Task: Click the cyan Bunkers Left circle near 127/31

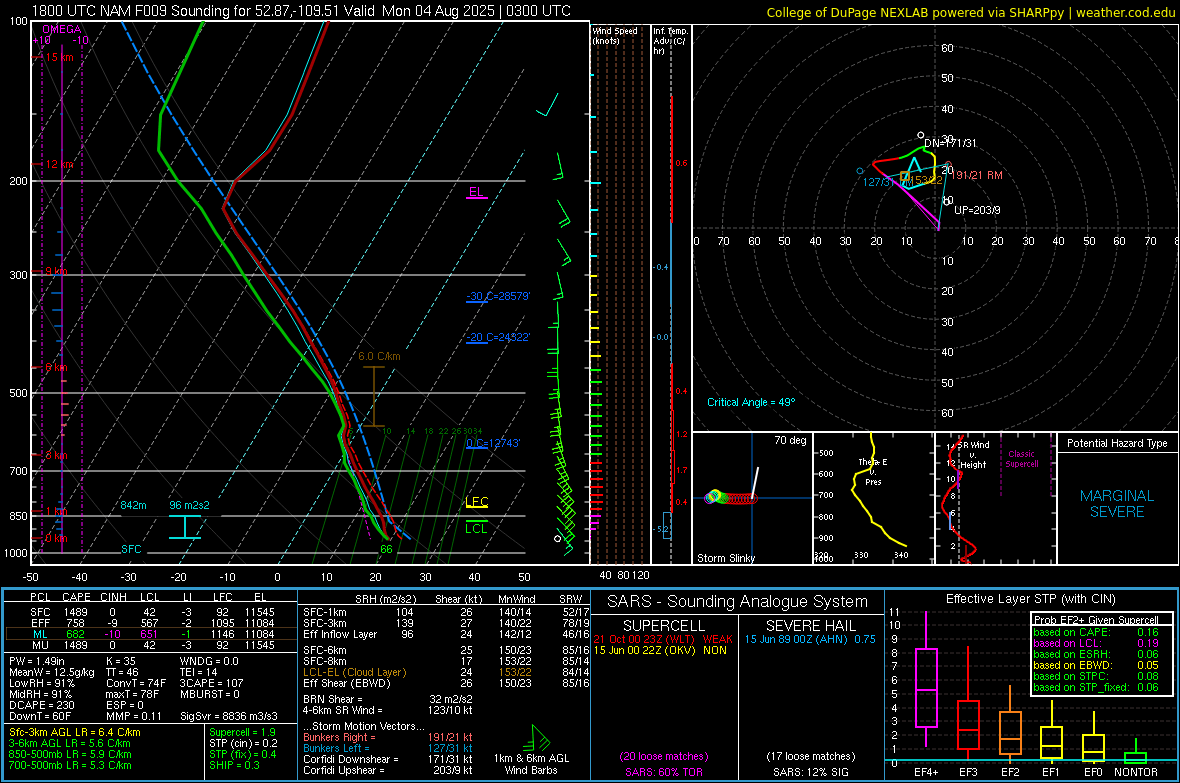Action: point(860,171)
